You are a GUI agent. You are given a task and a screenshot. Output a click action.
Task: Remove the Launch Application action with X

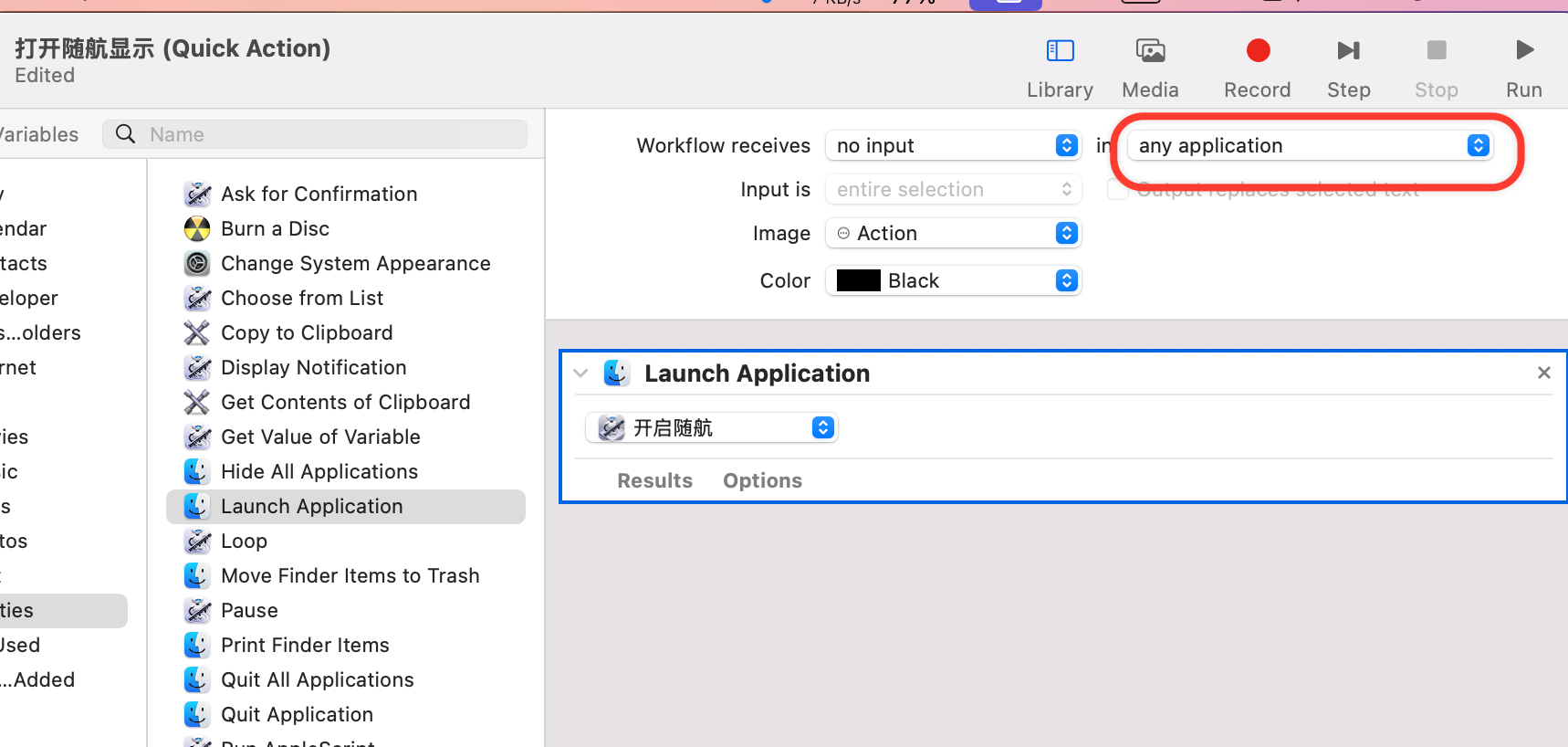[1544, 373]
